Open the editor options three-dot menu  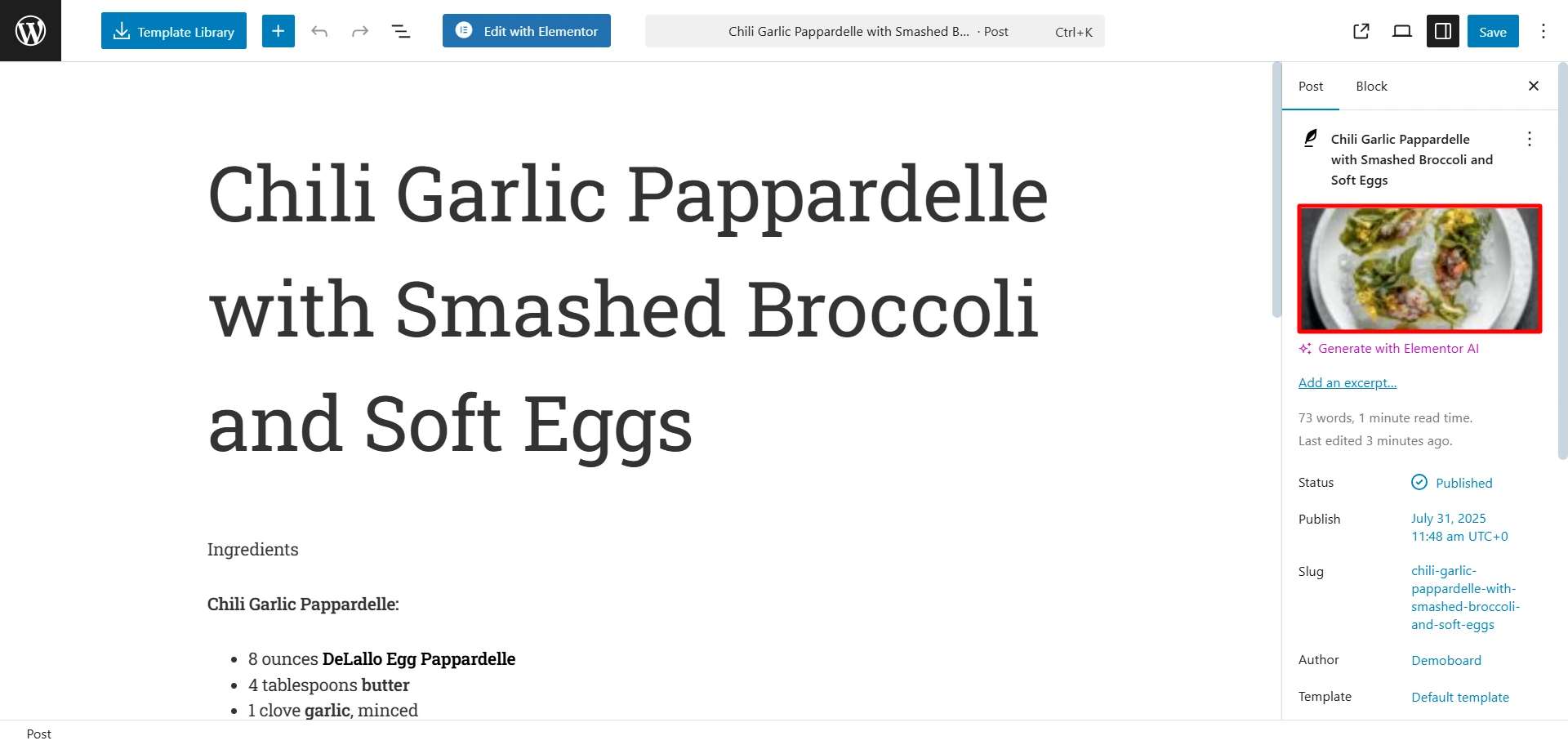[x=1543, y=31]
